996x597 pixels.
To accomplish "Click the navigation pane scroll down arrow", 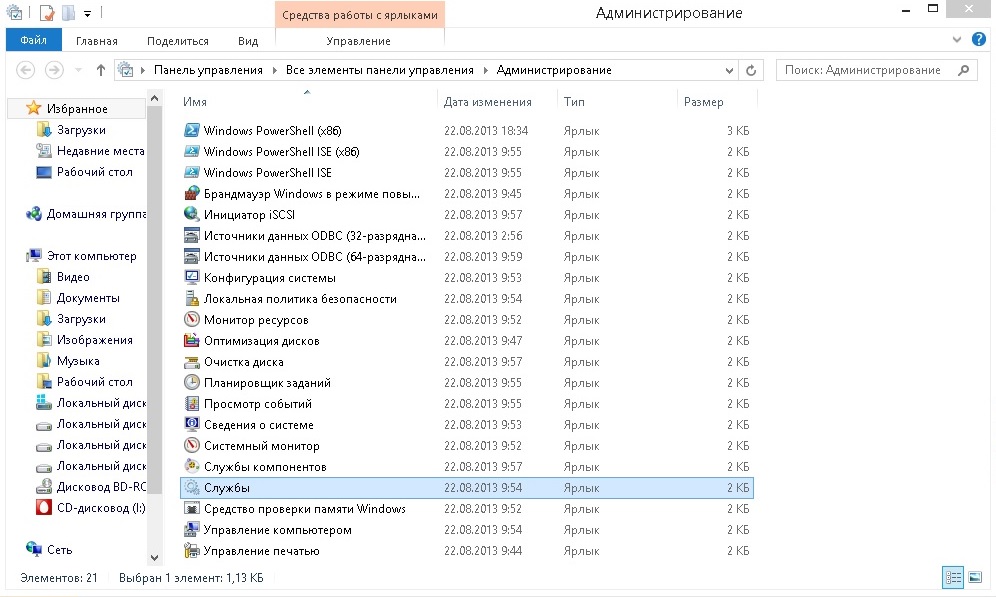I will coord(154,557).
